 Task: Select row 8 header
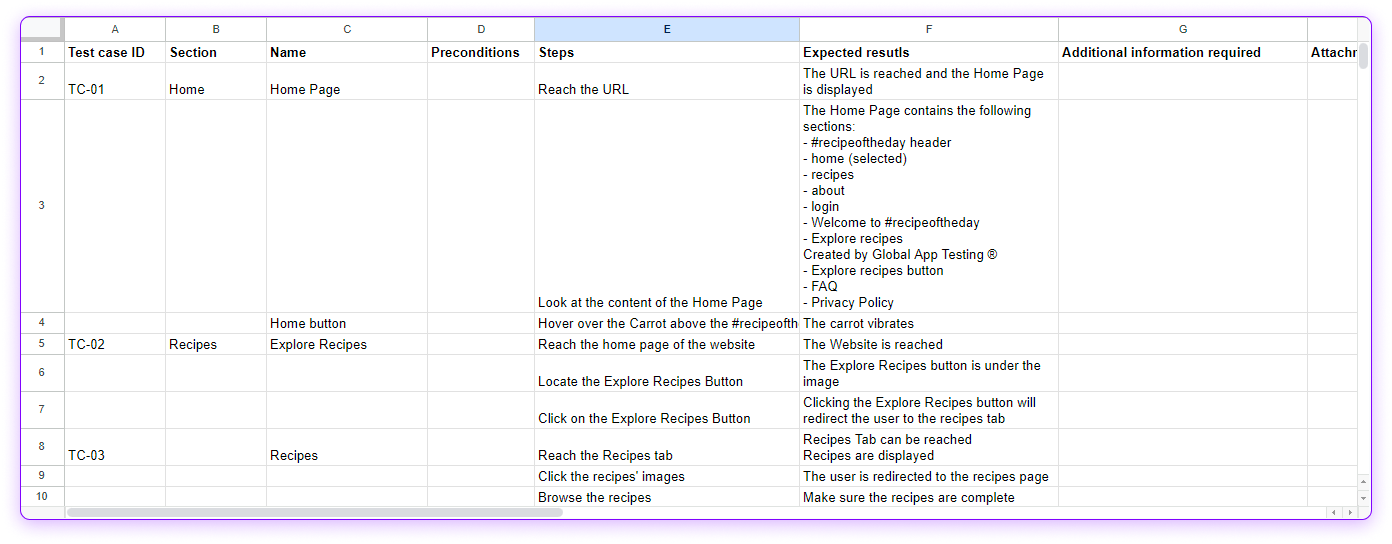pyautogui.click(x=42, y=447)
